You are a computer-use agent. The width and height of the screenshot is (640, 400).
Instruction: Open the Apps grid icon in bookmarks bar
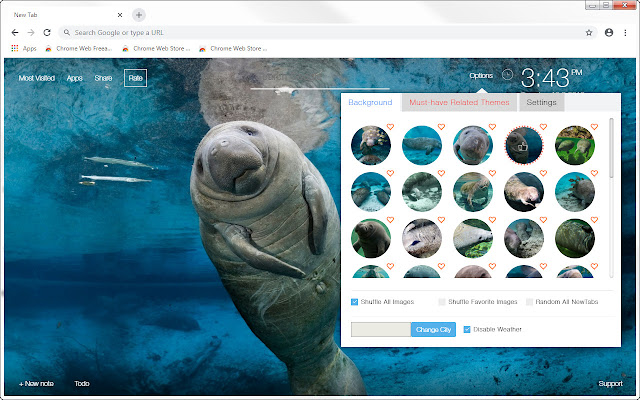[x=15, y=48]
